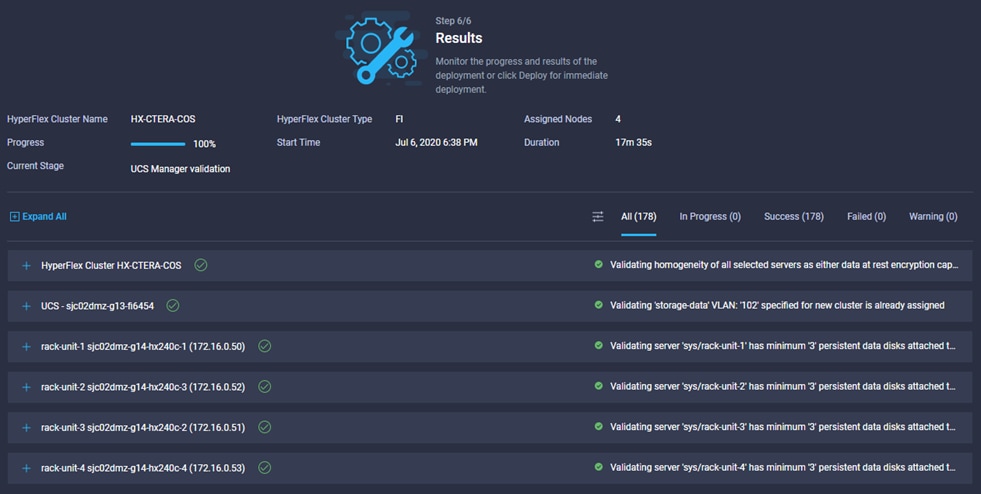Click green status dot before sys/rack-unit-1 message
This screenshot has height=494, width=981.
tap(599, 345)
